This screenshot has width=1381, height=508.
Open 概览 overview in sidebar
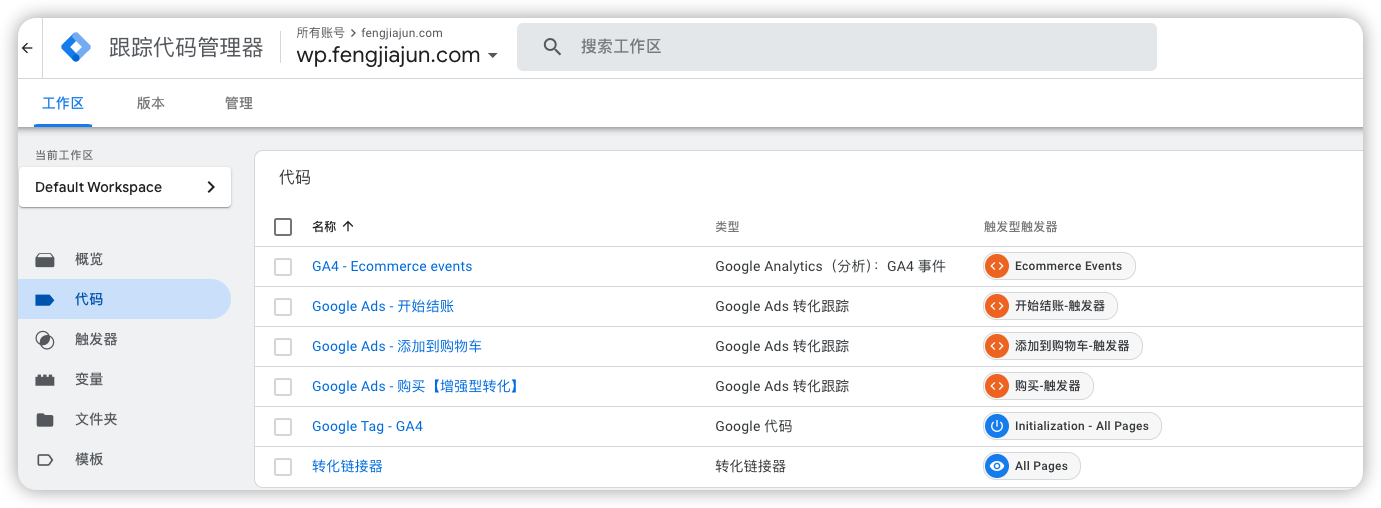coord(88,259)
